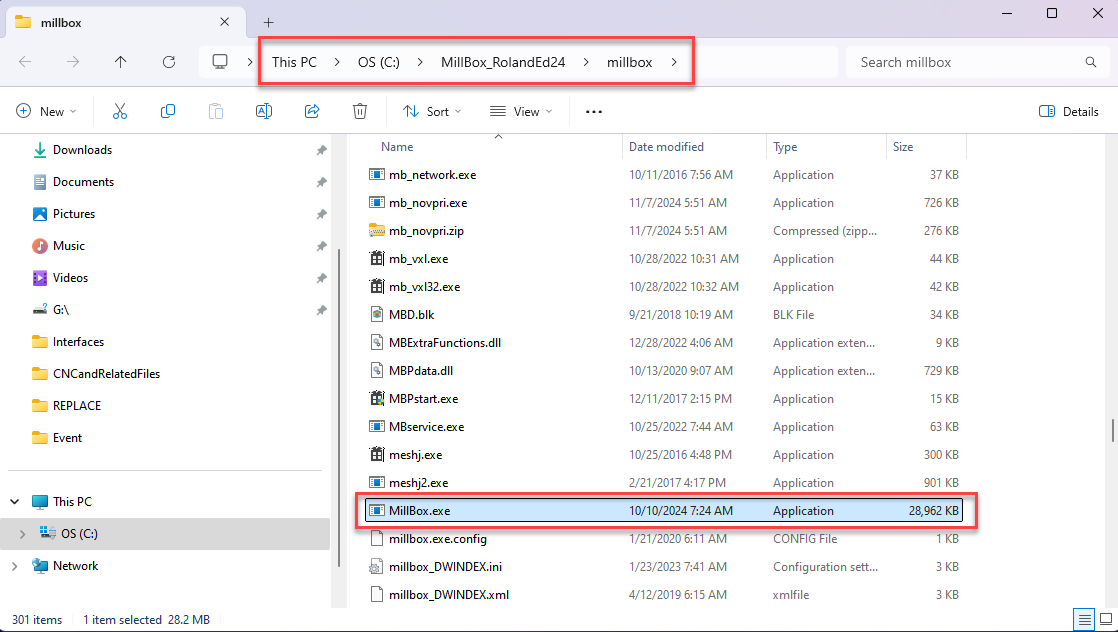Go up one folder level arrow
Screen dimensions: 1118x632
tap(120, 62)
